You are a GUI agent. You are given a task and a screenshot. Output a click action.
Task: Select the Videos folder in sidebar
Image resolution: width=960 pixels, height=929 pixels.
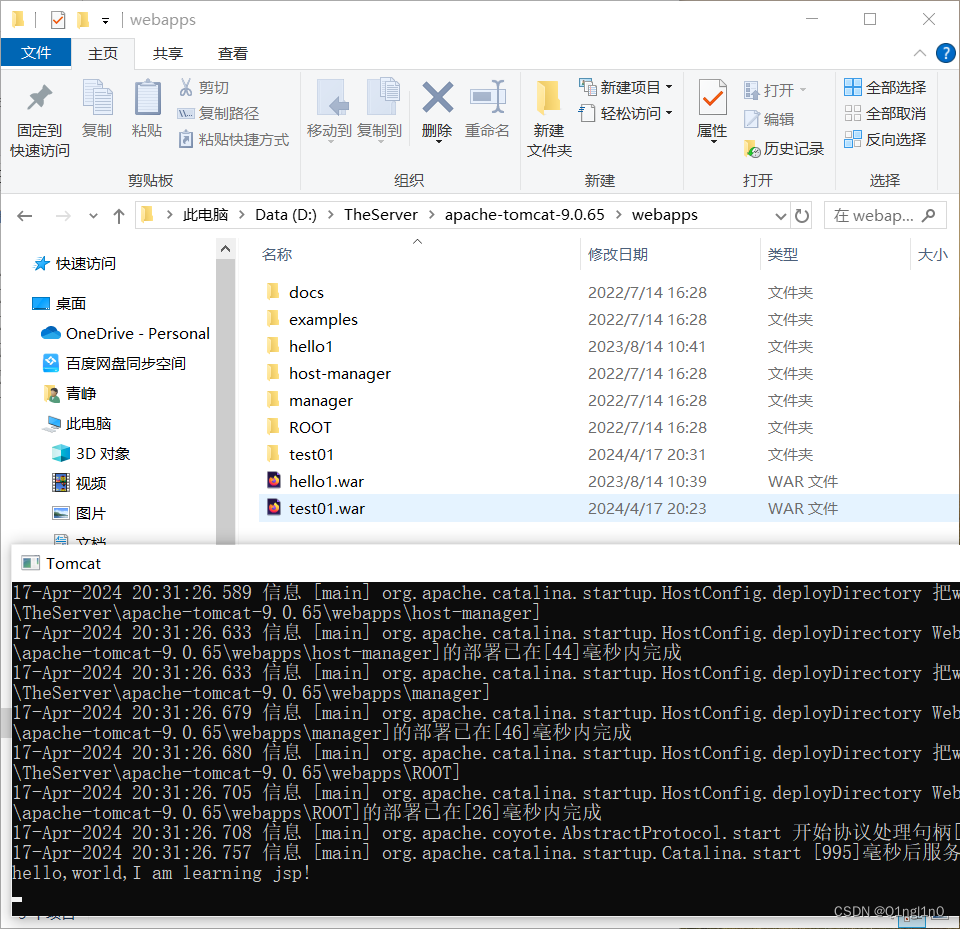pos(80,483)
